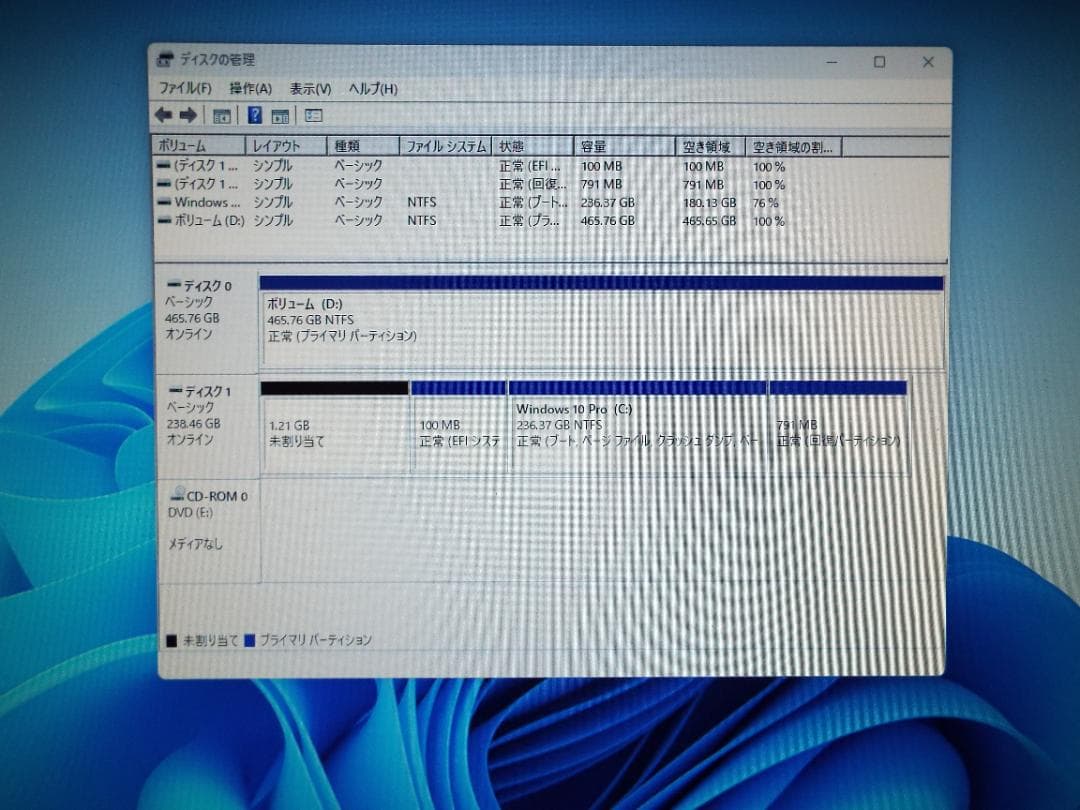Click the disk icon beside ディスク 0
This screenshot has width=1080, height=810.
(174, 286)
